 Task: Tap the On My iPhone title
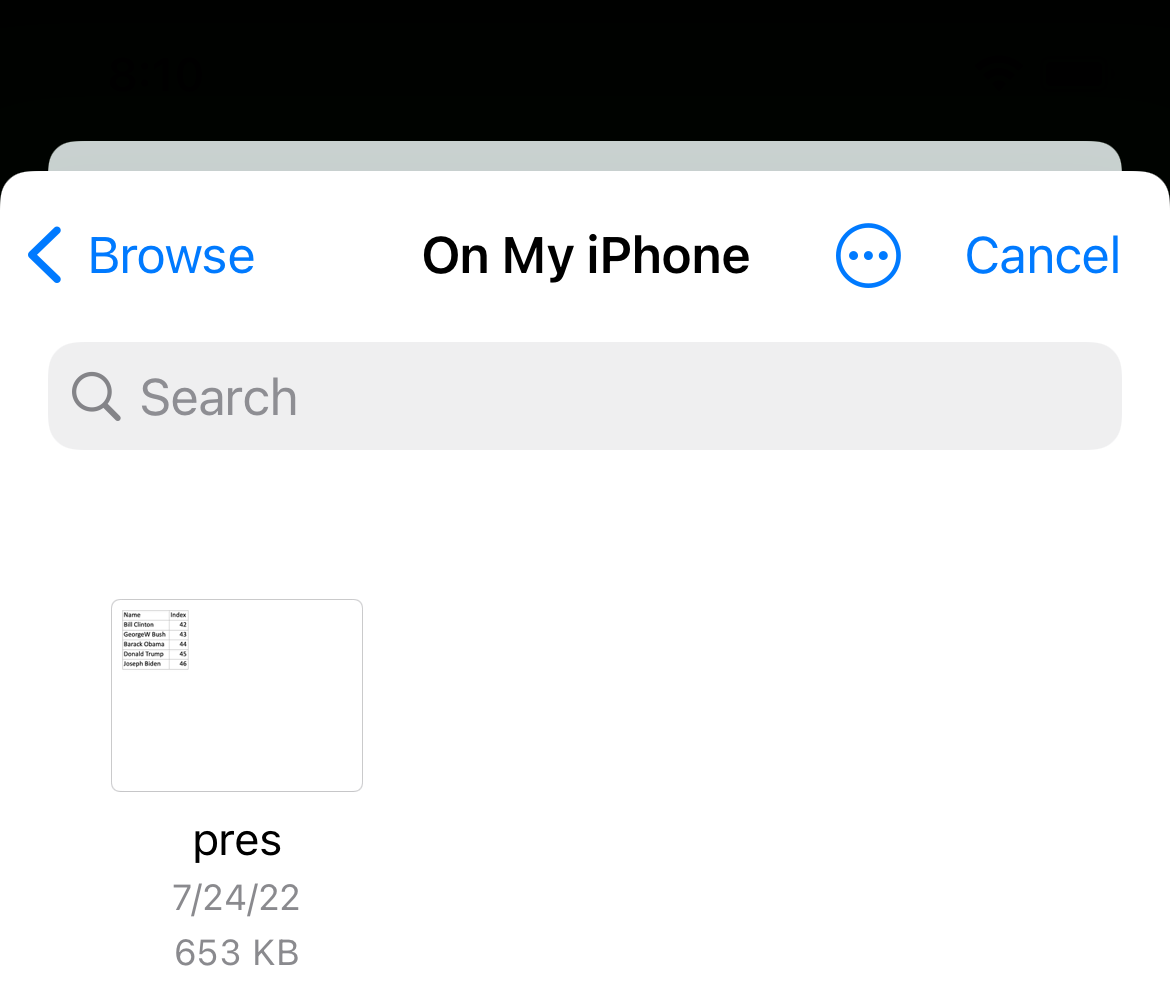[x=585, y=255]
